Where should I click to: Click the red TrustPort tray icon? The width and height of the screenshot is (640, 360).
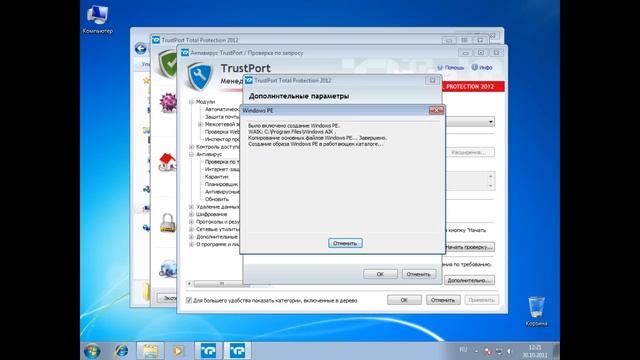(x=487, y=351)
